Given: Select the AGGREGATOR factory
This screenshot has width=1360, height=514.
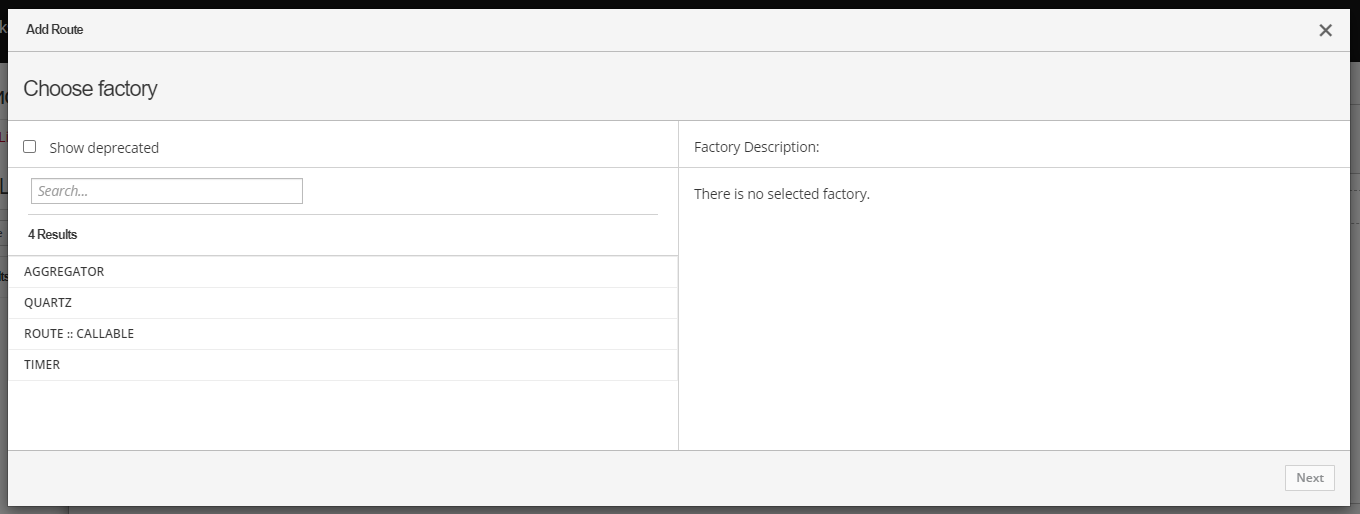Looking at the screenshot, I should click(x=64, y=272).
